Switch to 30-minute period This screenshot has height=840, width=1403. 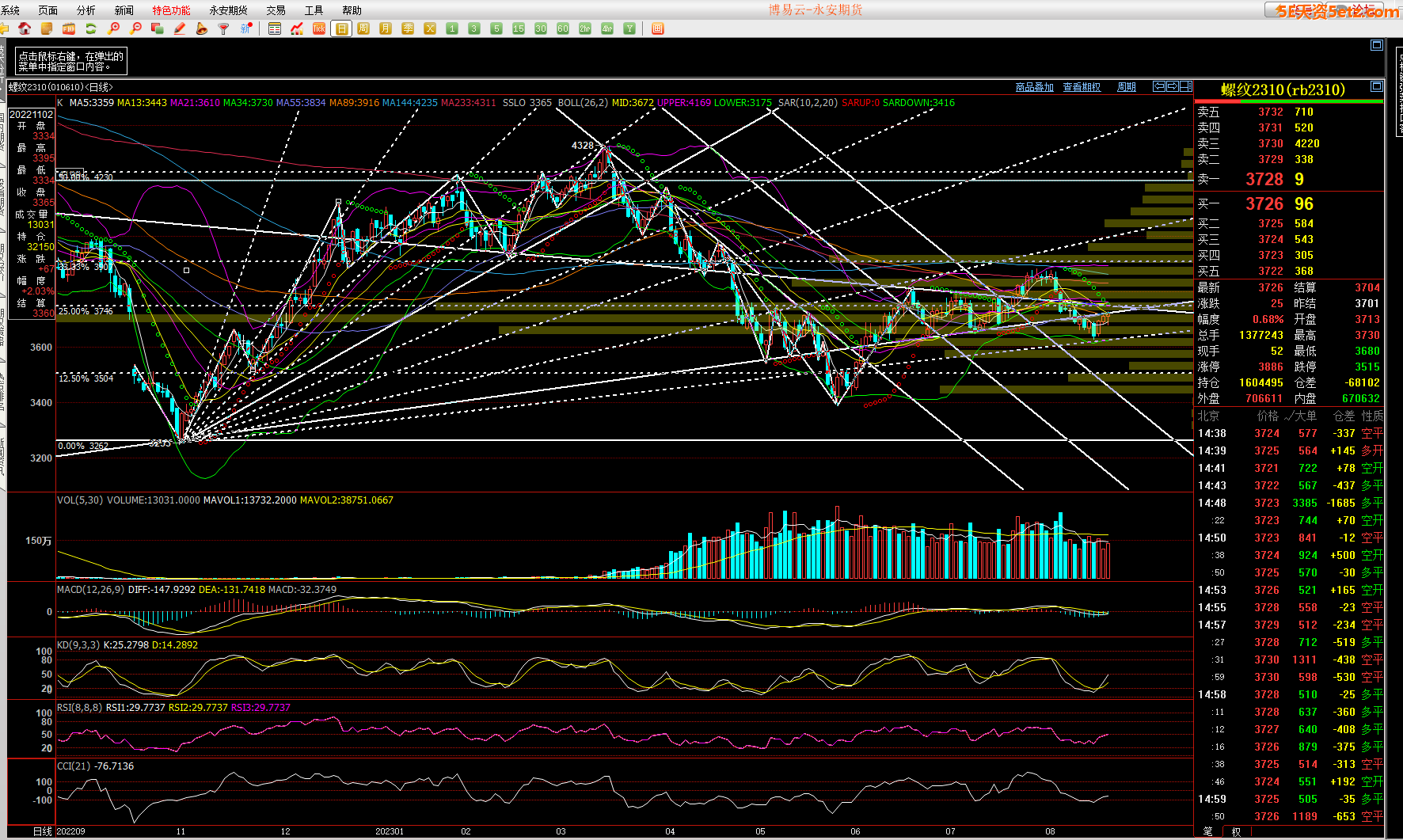pyautogui.click(x=541, y=29)
